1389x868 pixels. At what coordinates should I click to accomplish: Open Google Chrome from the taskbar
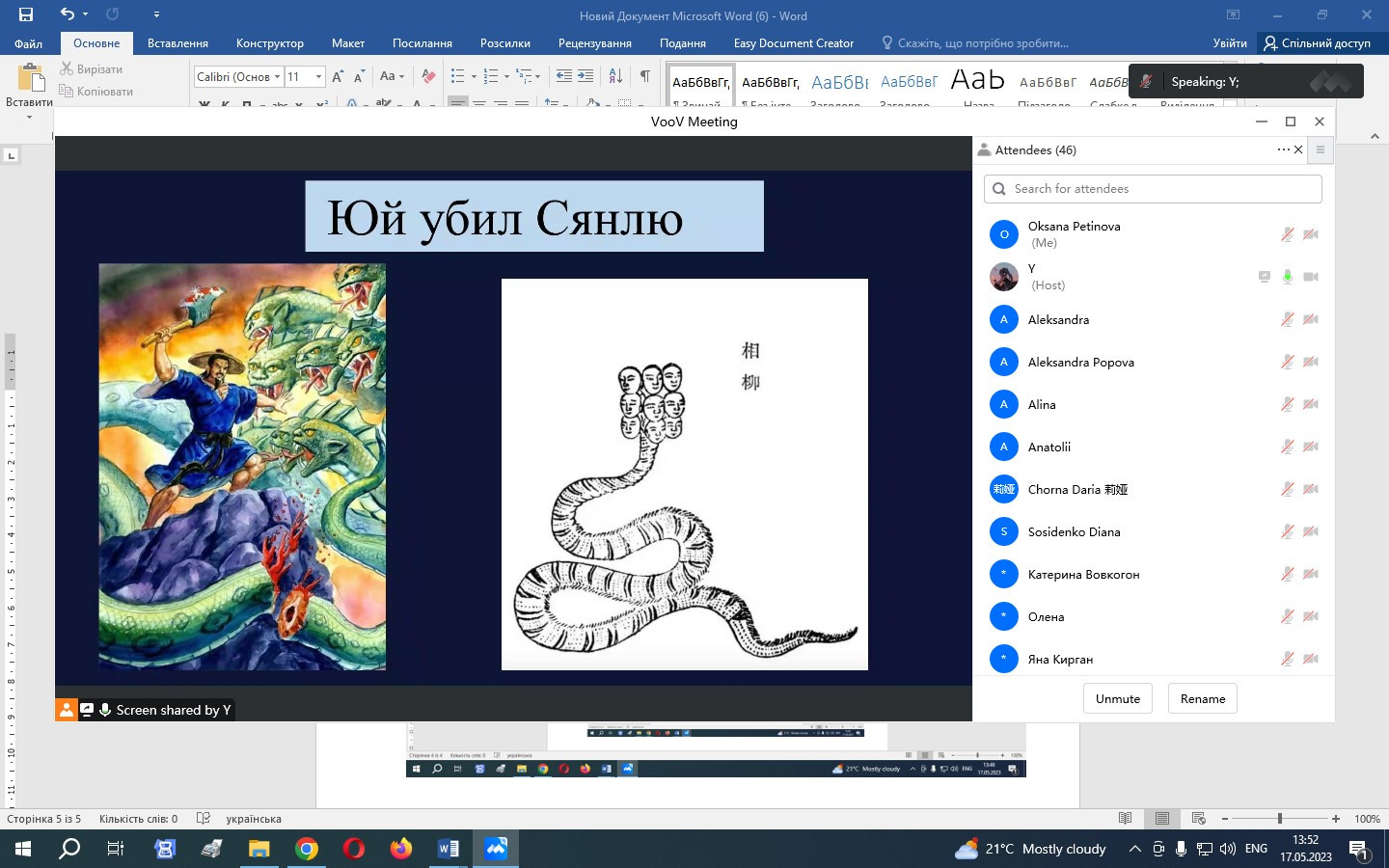[307, 849]
